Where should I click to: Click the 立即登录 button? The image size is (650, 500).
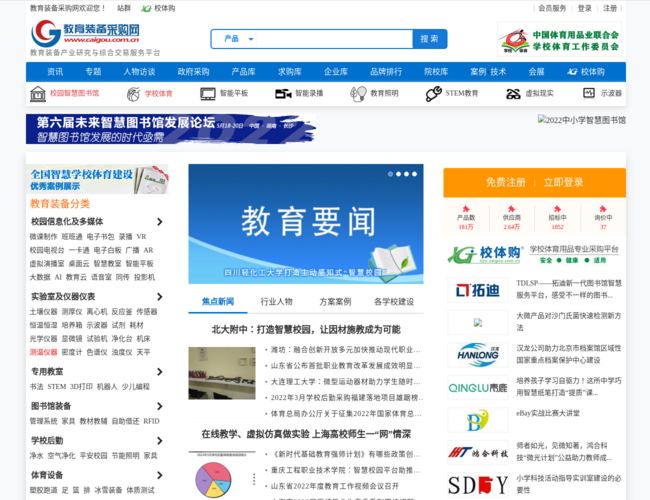(x=563, y=182)
